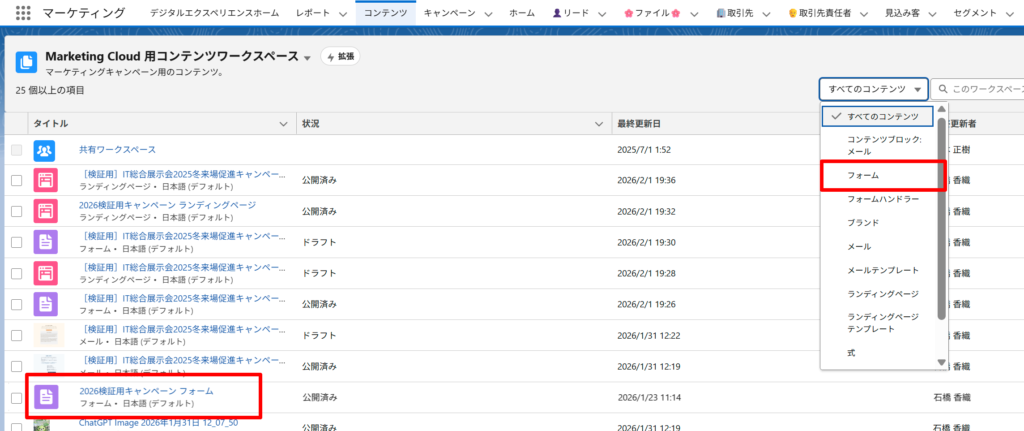Choose コンテンツブロック: メール option

point(879,146)
